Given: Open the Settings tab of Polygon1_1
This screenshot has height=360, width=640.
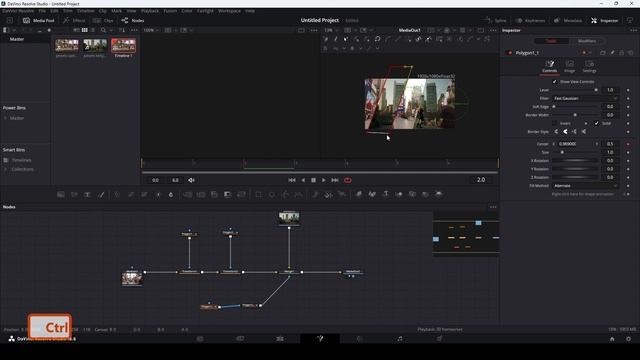Looking at the screenshot, I should pyautogui.click(x=589, y=67).
